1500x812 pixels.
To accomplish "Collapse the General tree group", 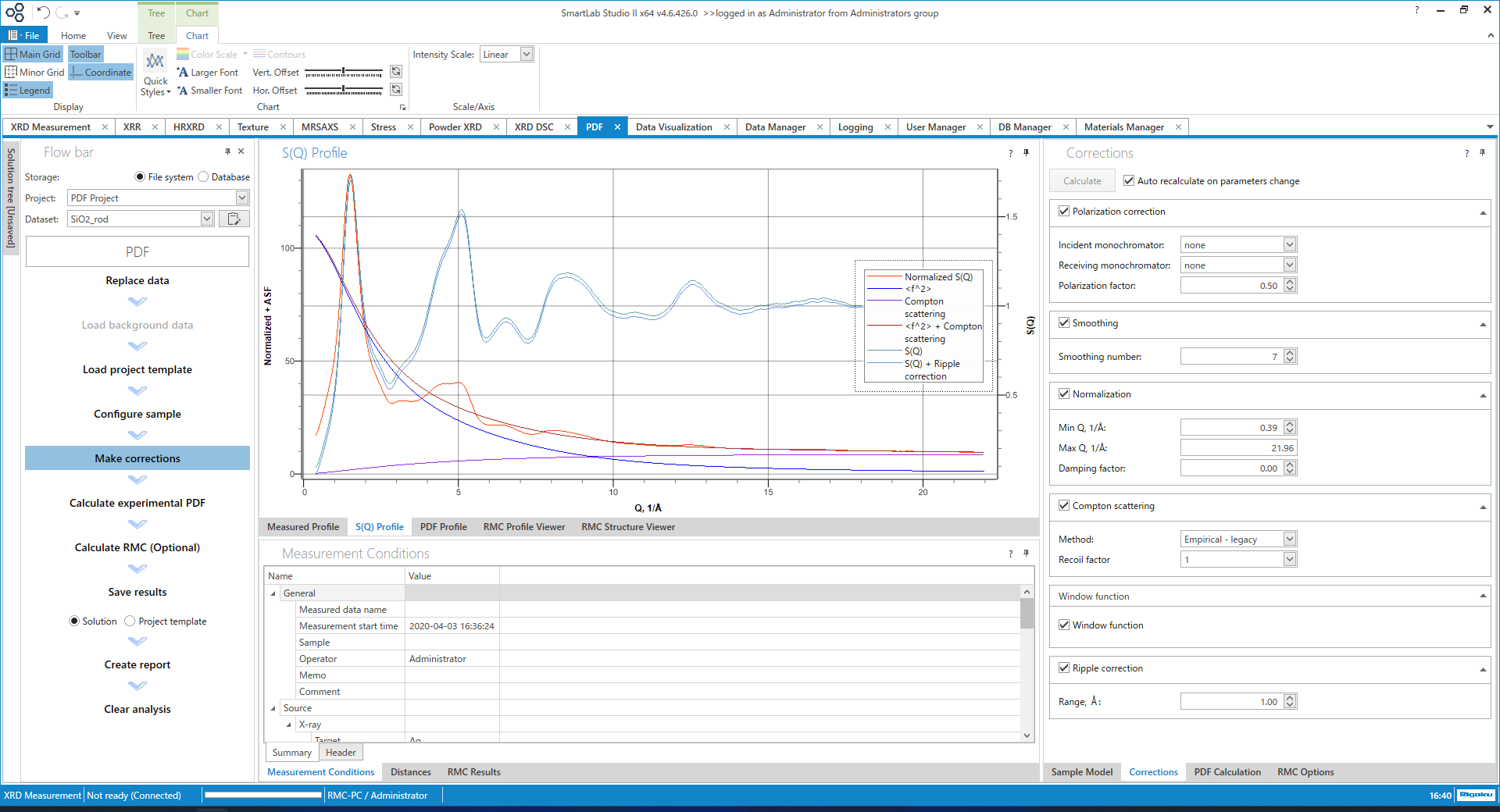I will pyautogui.click(x=273, y=593).
